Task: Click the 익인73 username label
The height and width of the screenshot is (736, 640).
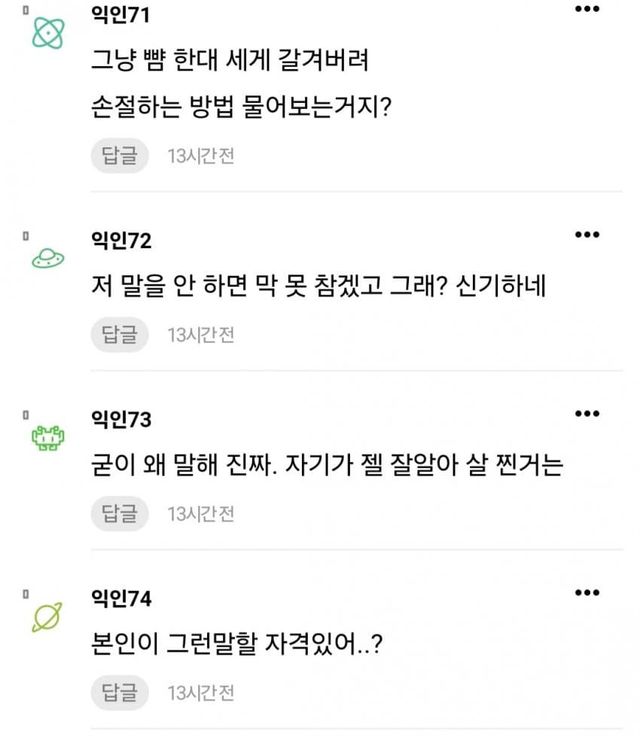Action: (x=120, y=420)
